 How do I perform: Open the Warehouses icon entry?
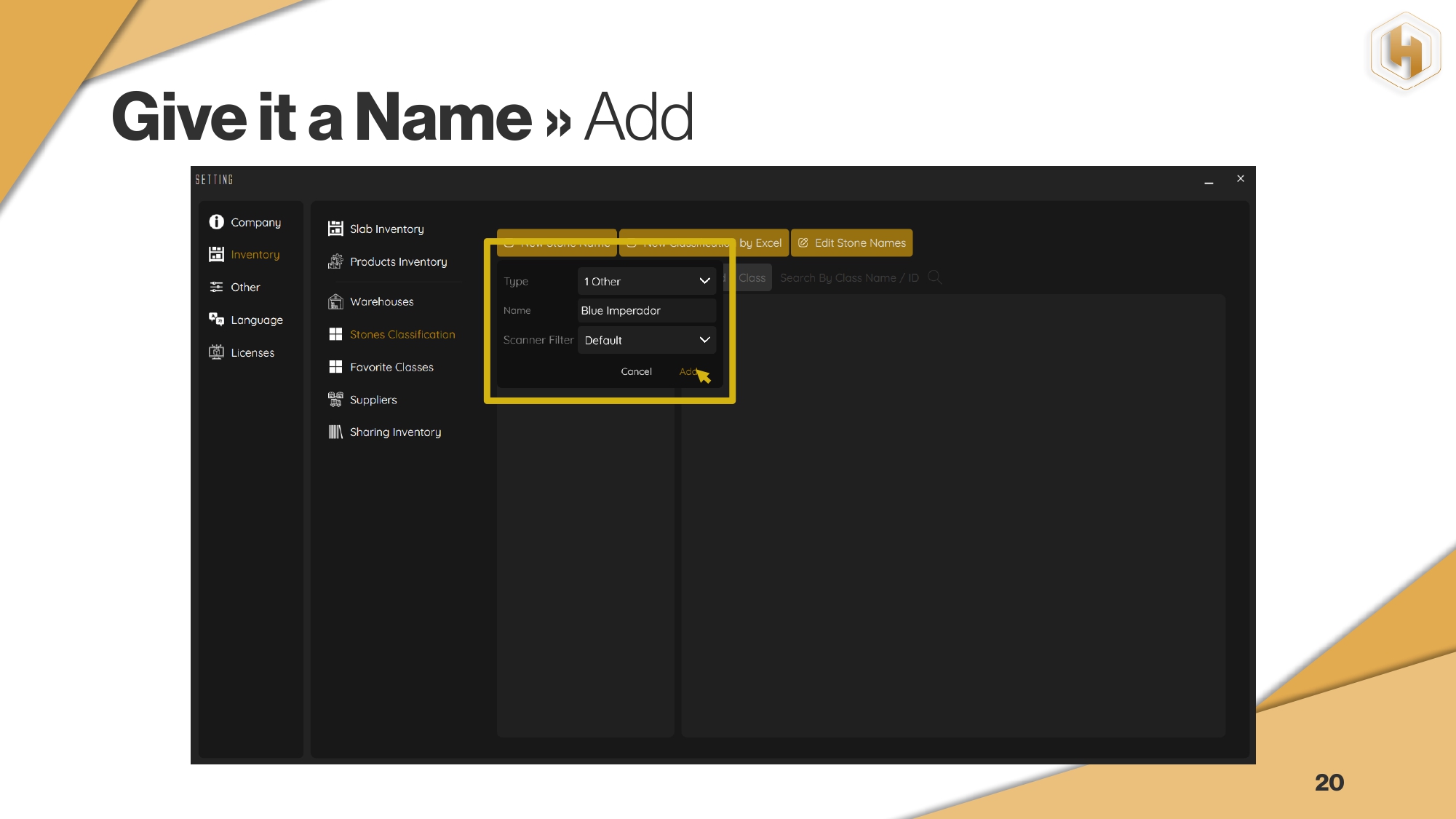[335, 301]
